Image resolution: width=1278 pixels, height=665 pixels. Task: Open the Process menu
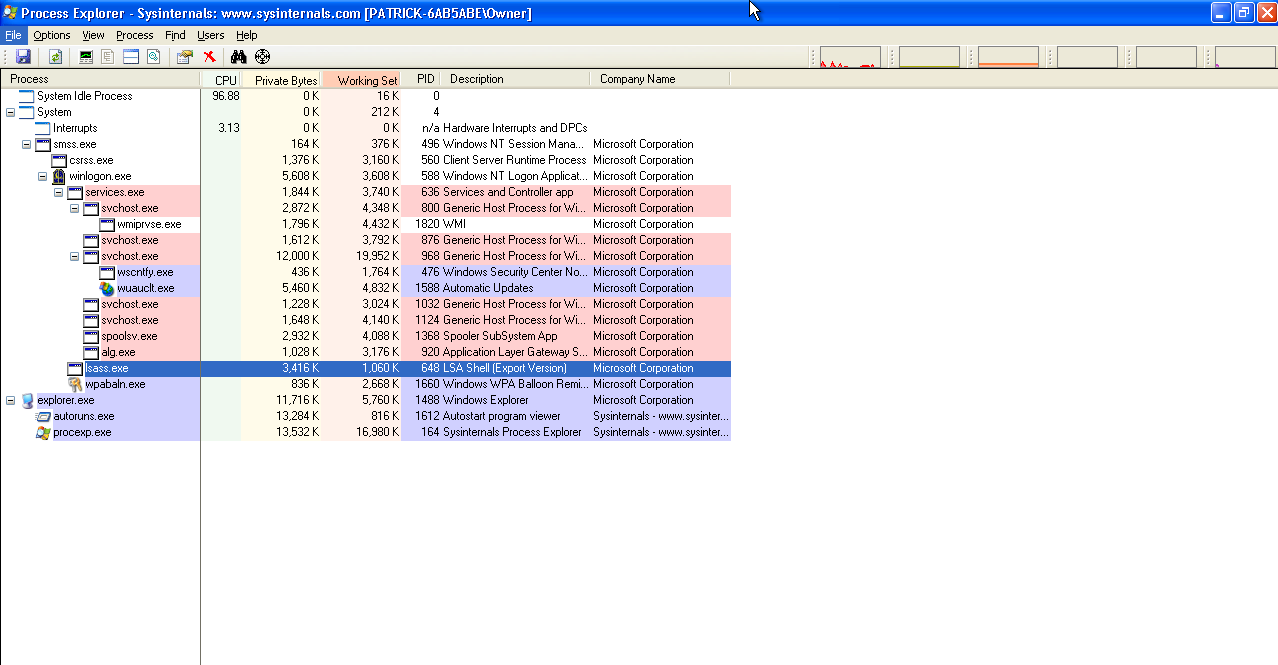[135, 35]
